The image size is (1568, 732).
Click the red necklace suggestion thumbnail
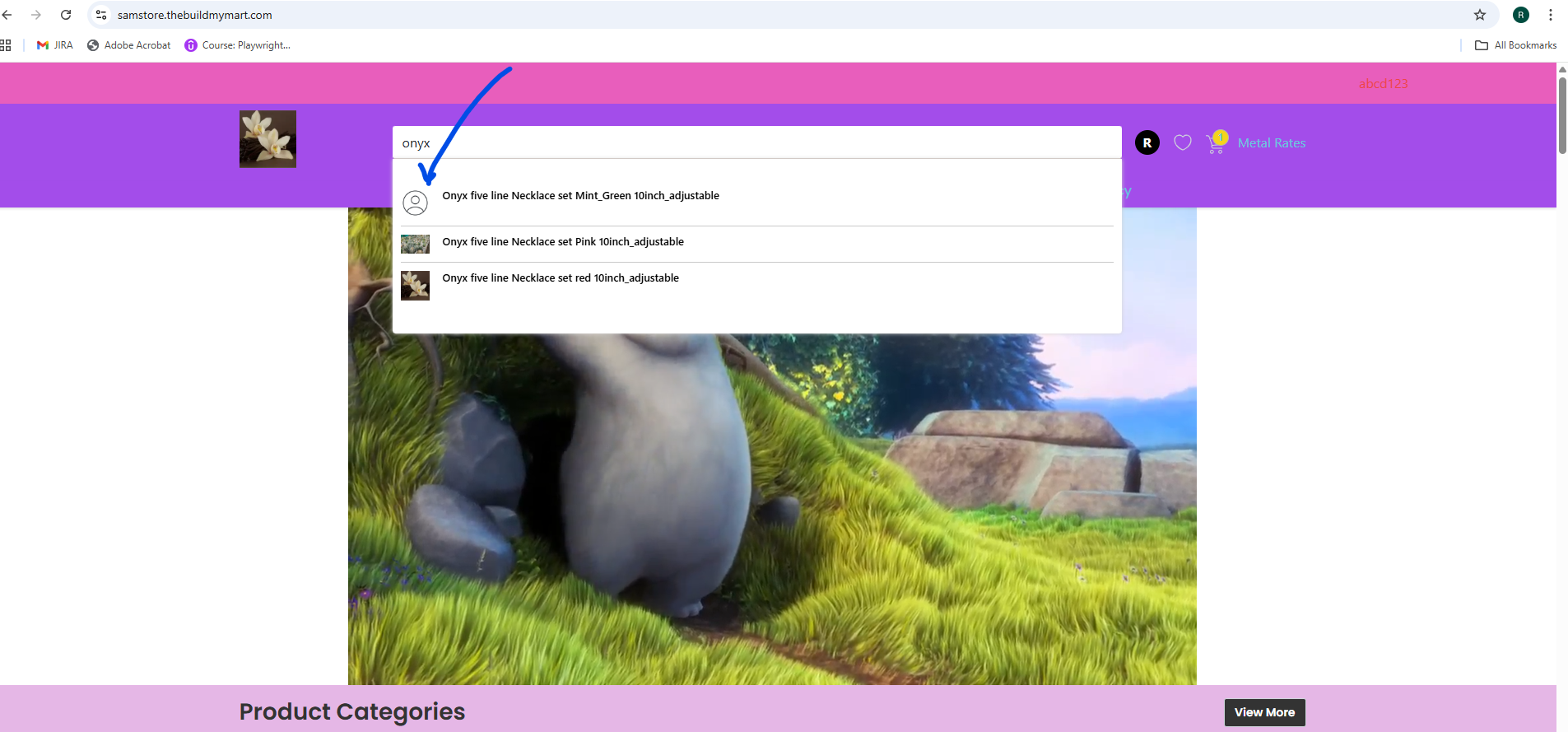pyautogui.click(x=415, y=286)
